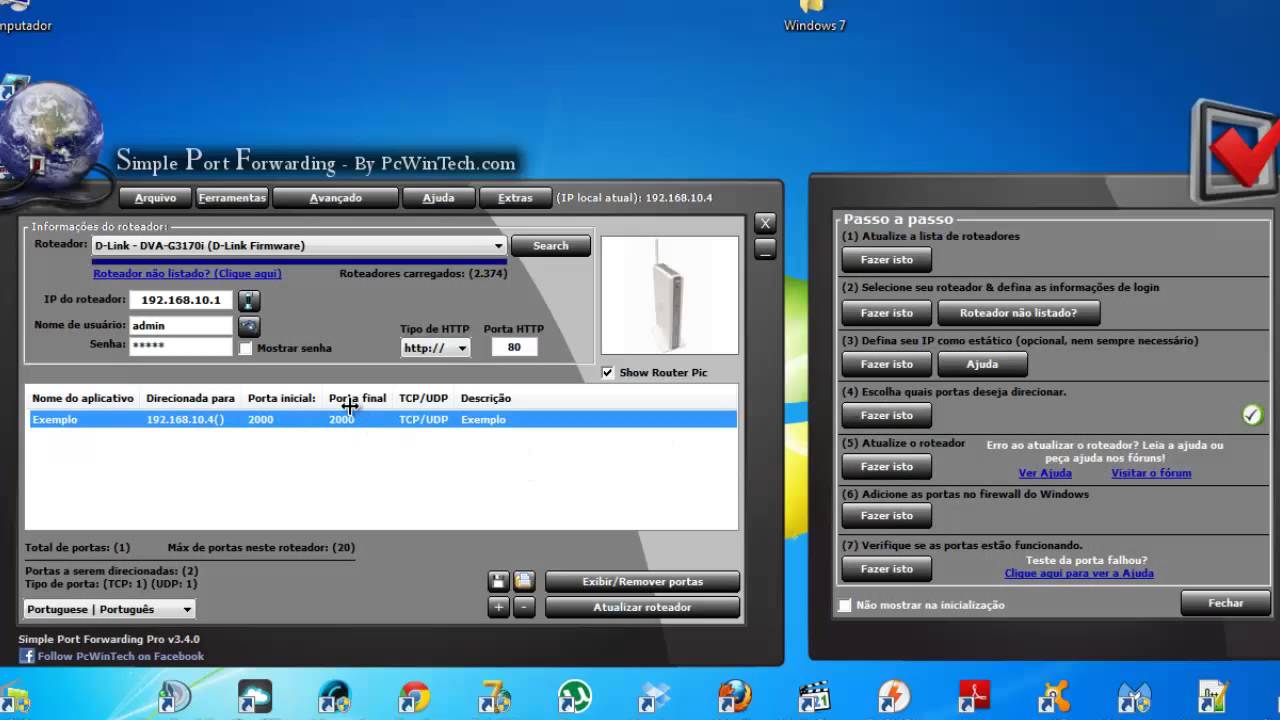Viewport: 1280px width, 720px height.
Task: Click the Nome de usuário input field
Action: click(x=181, y=326)
